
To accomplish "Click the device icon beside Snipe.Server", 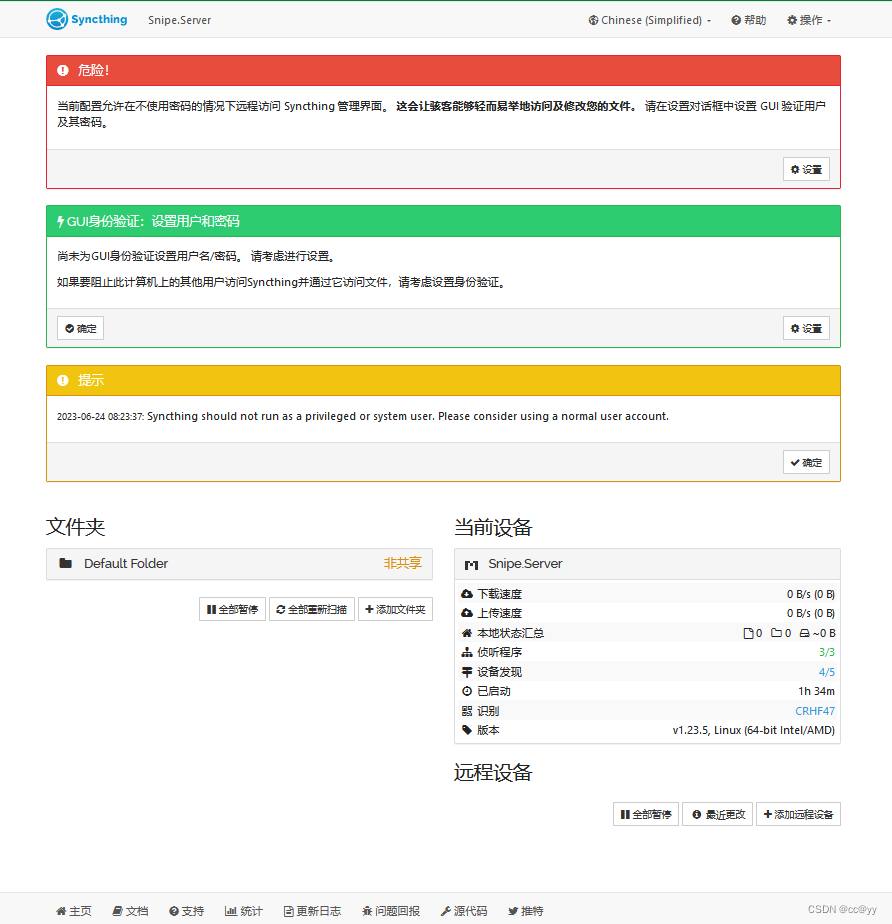I will point(471,565).
